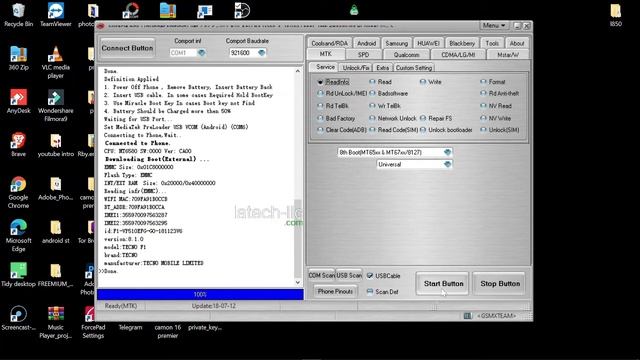Click the COM Scan button
Screen dimensions: 640x360
[x=321, y=276]
